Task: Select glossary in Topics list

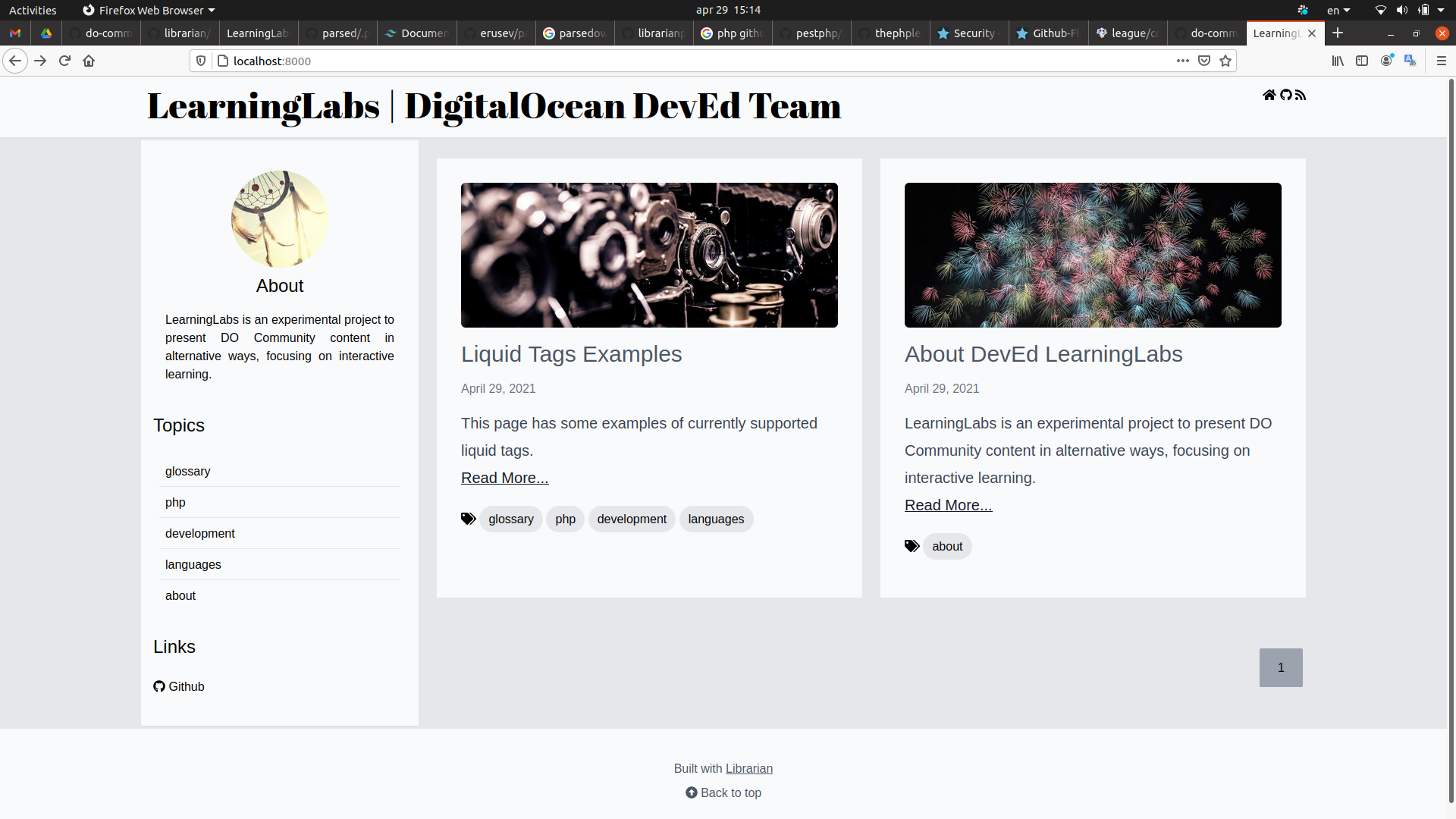Action: pyautogui.click(x=188, y=471)
